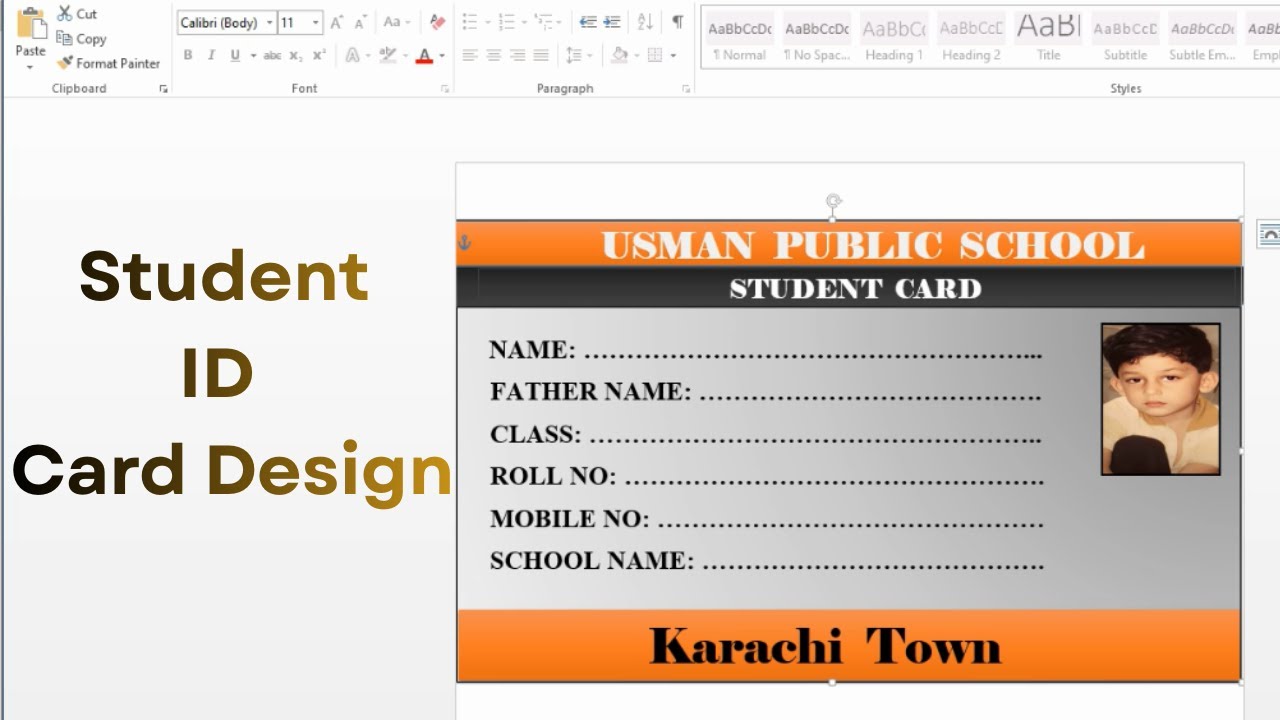
Task: Click the MOBILE NO: field line
Action: (767, 519)
